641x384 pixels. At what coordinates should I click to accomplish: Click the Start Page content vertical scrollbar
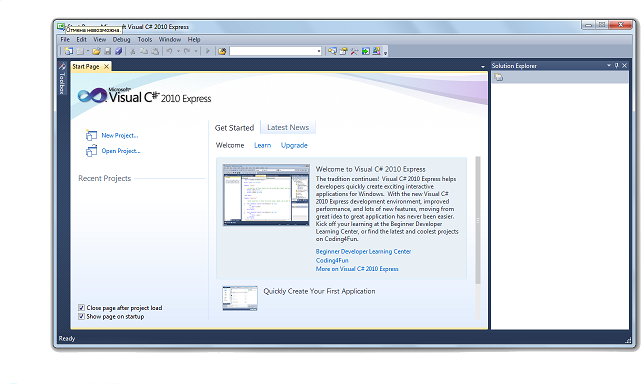(x=477, y=220)
